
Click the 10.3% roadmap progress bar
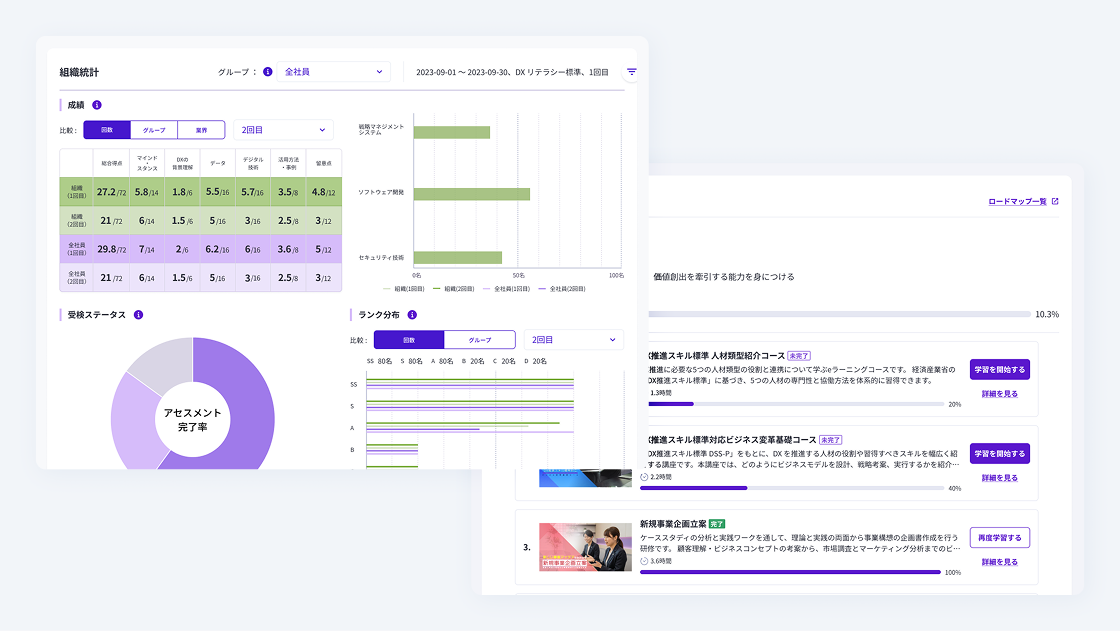[x=839, y=314]
